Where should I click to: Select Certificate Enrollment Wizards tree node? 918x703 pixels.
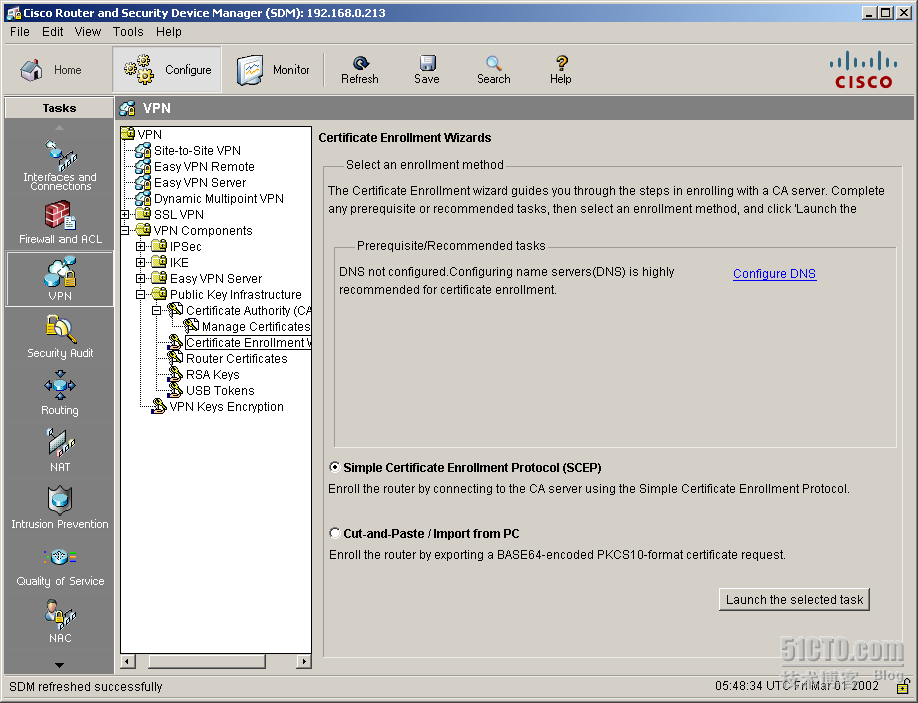[x=248, y=342]
